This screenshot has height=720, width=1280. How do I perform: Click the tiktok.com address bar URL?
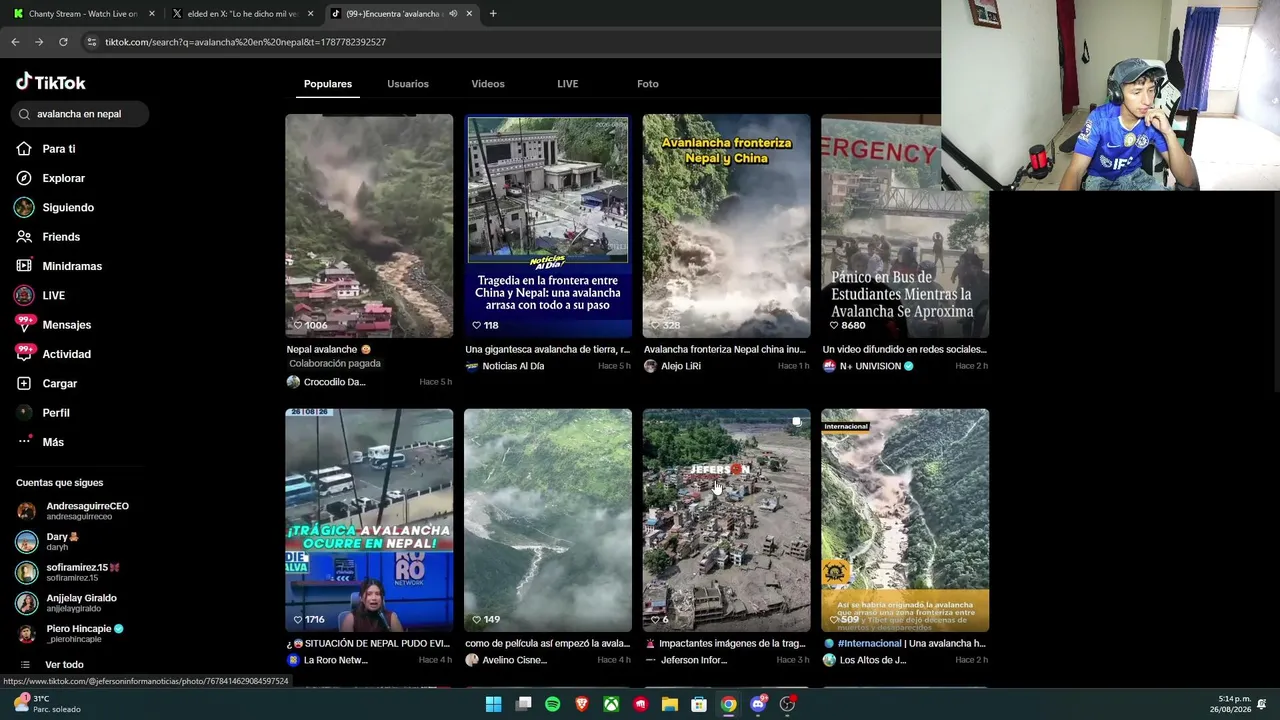click(245, 42)
